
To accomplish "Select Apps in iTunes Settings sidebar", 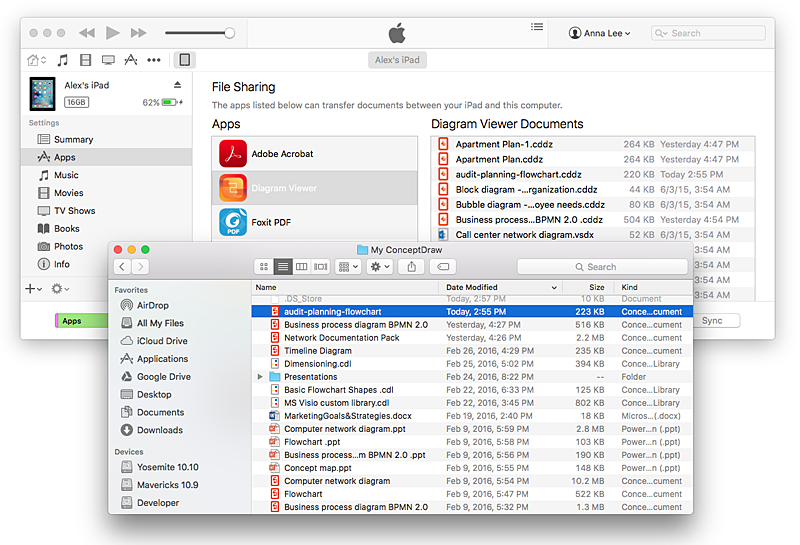I will pyautogui.click(x=107, y=157).
